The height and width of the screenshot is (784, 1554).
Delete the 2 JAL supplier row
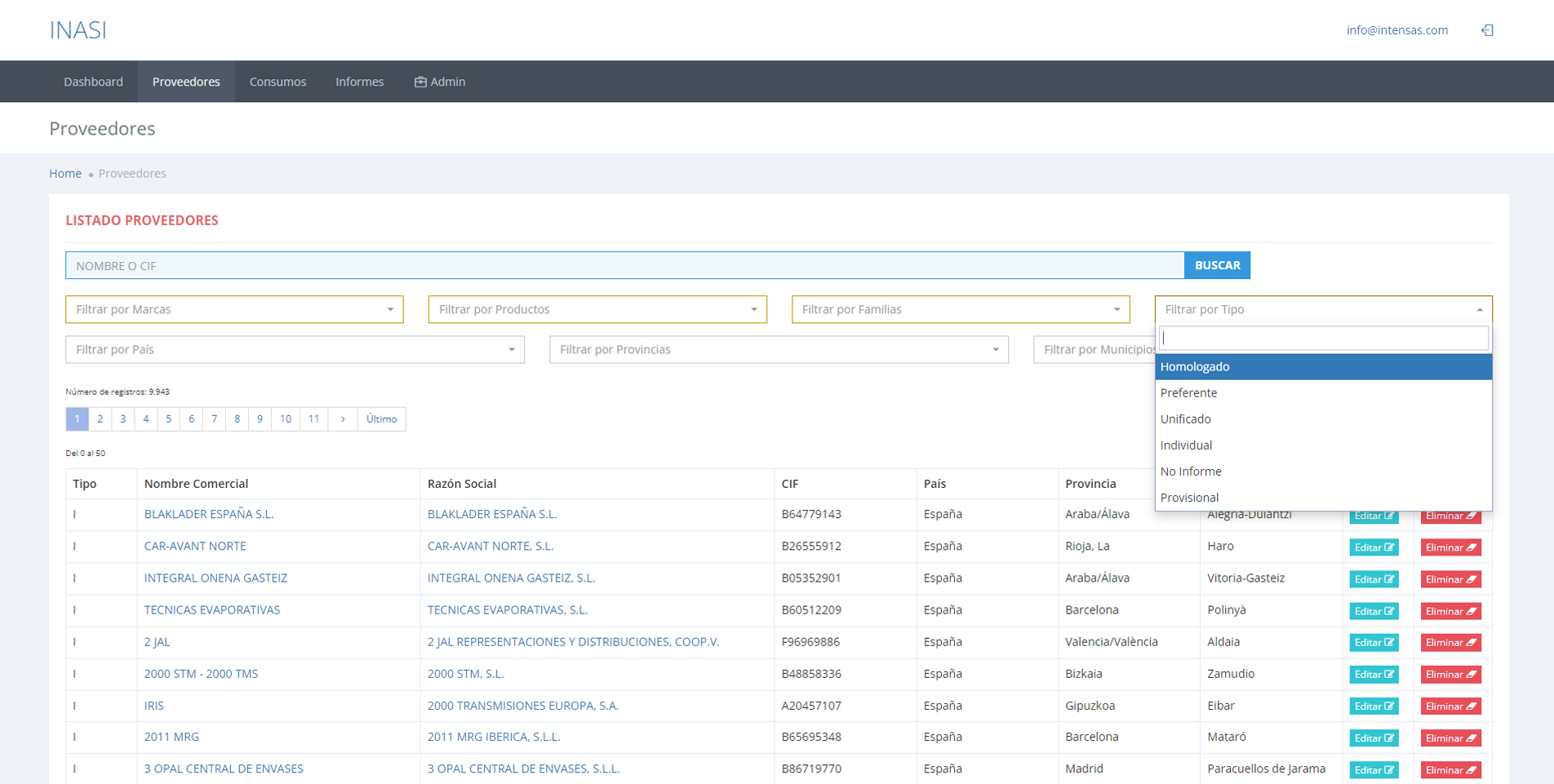click(1450, 643)
